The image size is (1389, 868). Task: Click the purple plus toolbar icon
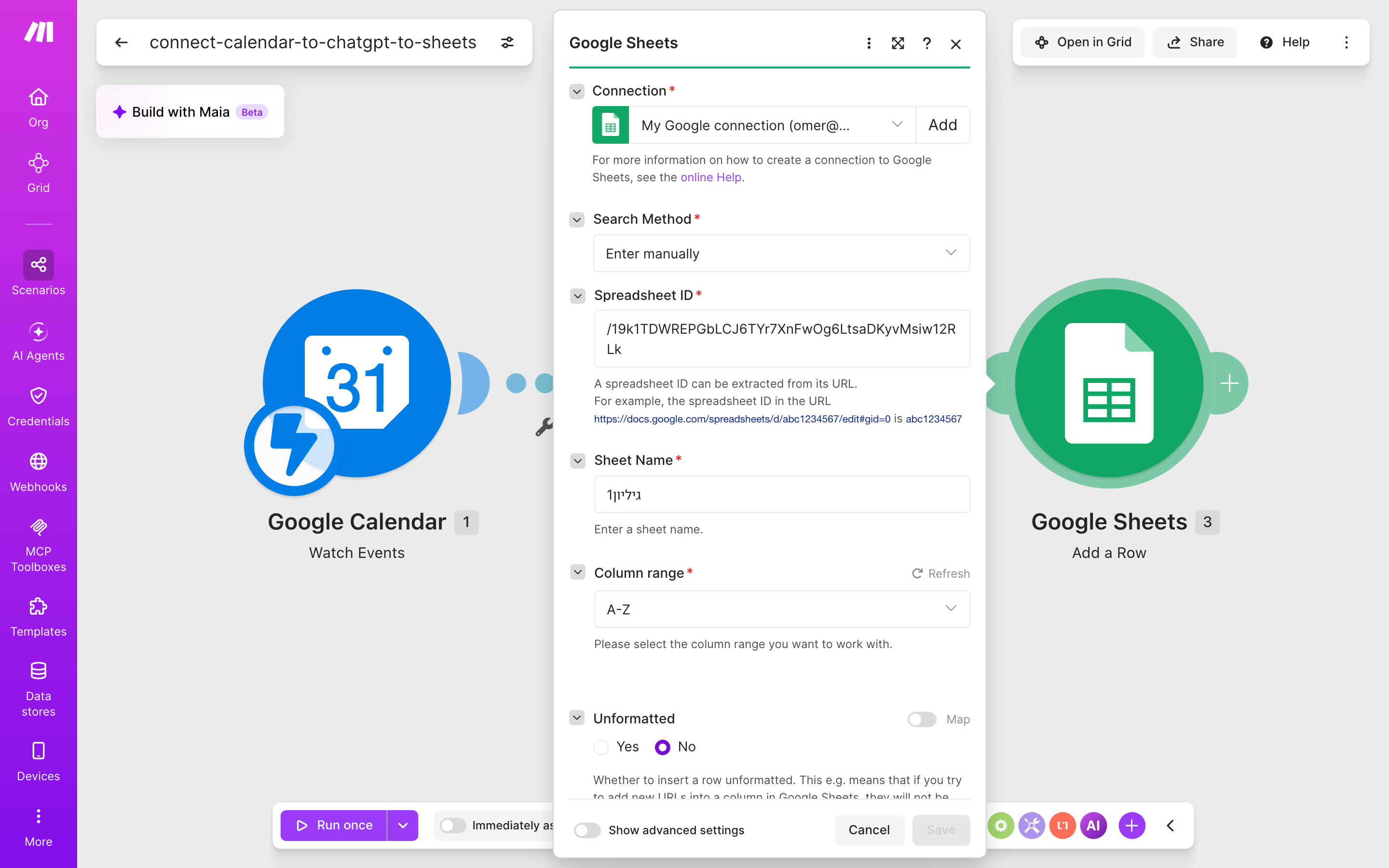point(1132,826)
